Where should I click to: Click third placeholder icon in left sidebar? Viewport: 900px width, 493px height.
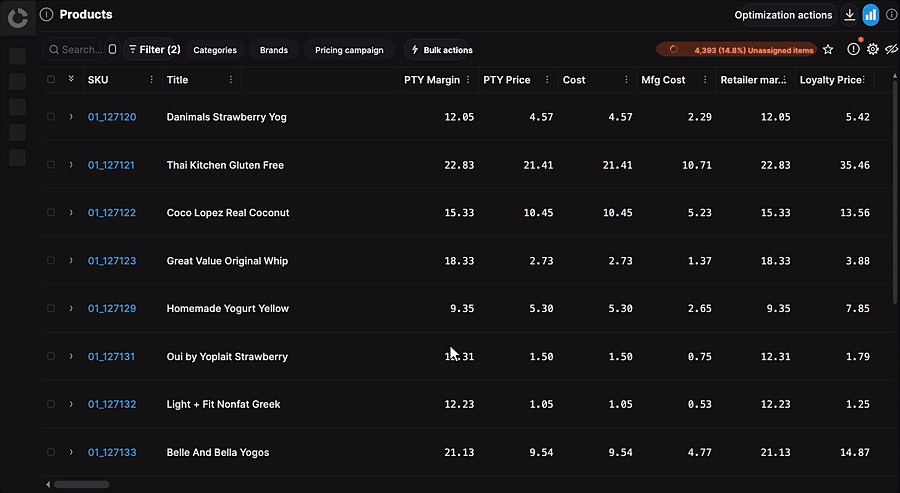(17, 107)
